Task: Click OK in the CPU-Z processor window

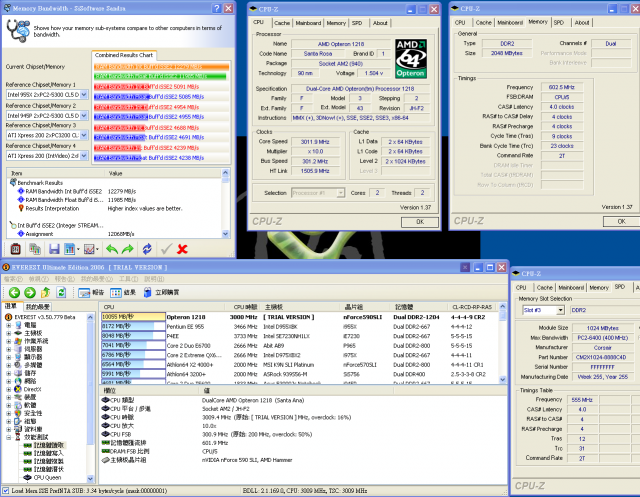Action: 420,222
